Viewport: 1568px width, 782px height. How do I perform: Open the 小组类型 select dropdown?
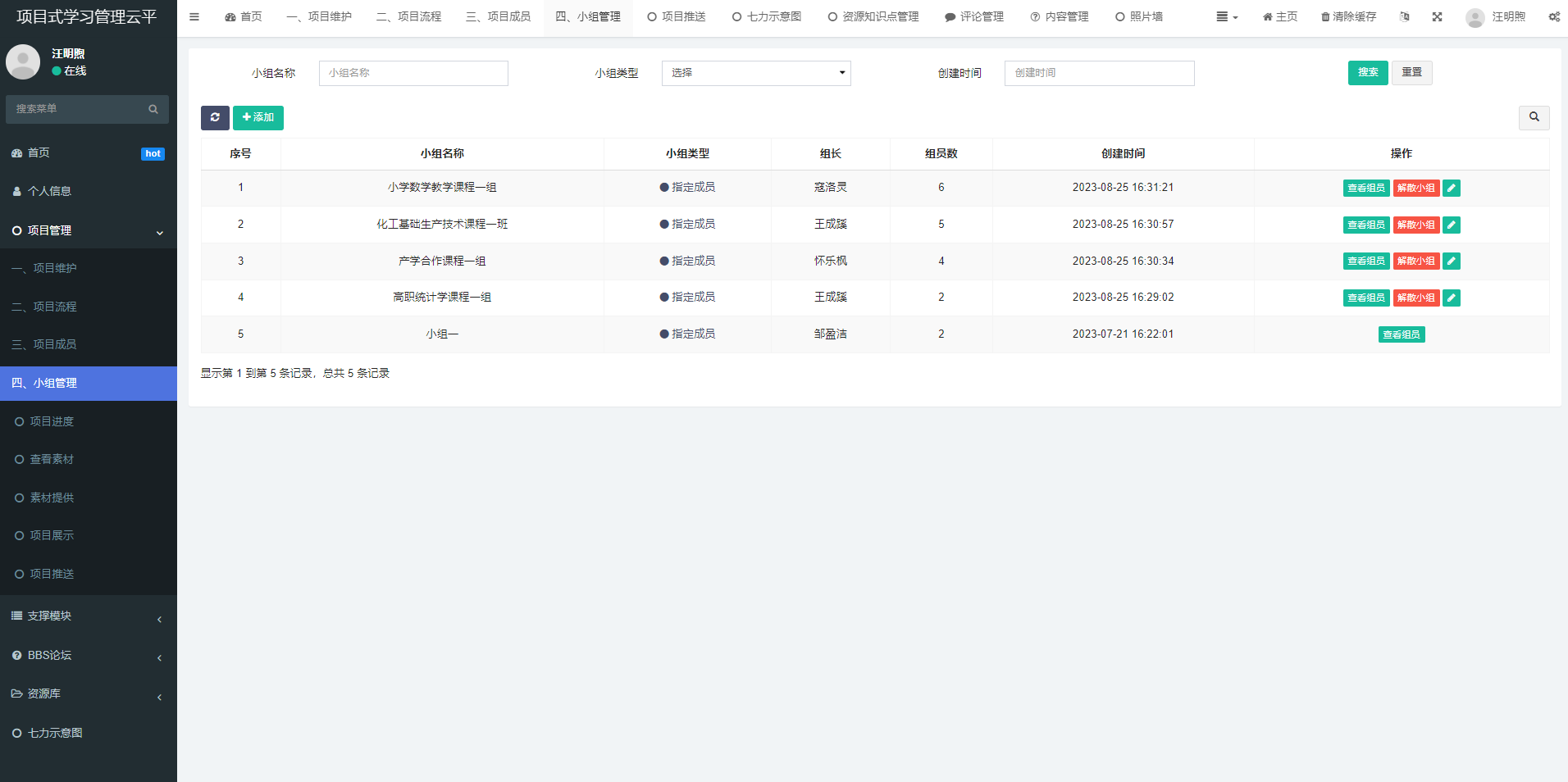[x=755, y=73]
